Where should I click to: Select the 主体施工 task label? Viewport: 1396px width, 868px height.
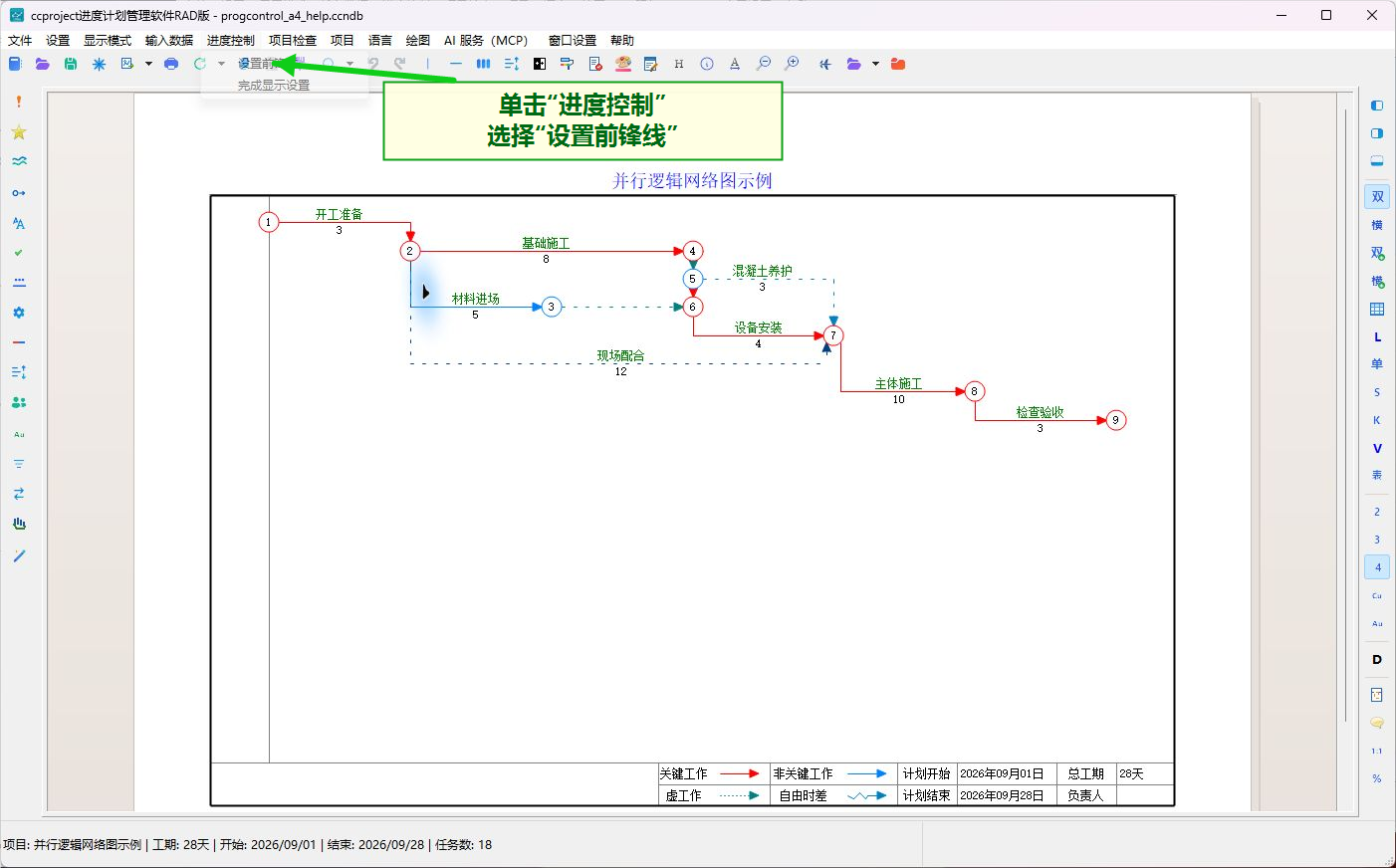(x=898, y=383)
